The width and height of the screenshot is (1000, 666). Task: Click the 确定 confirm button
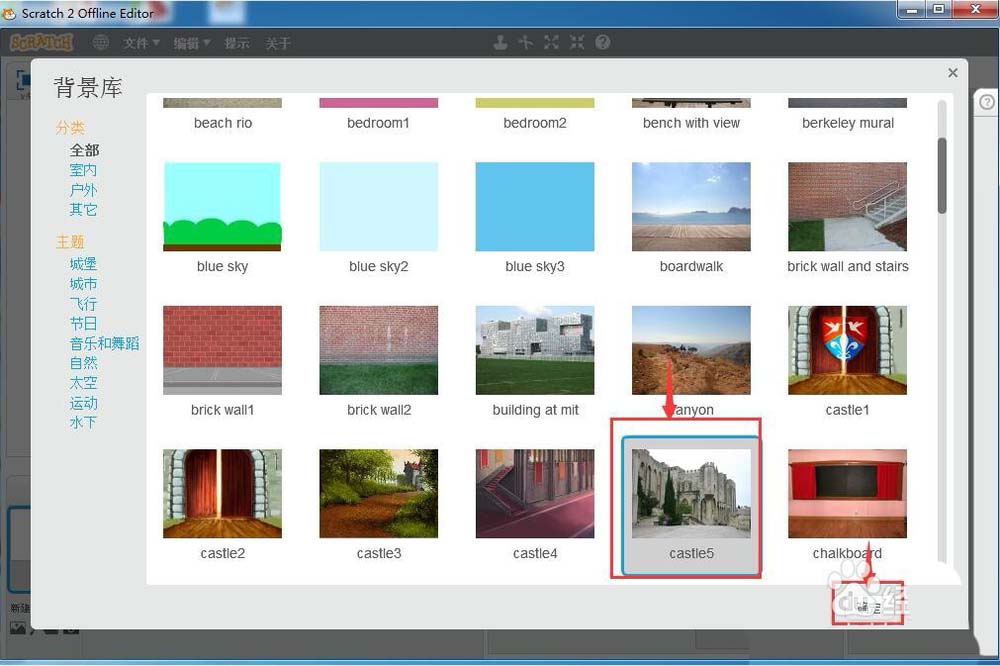866,606
